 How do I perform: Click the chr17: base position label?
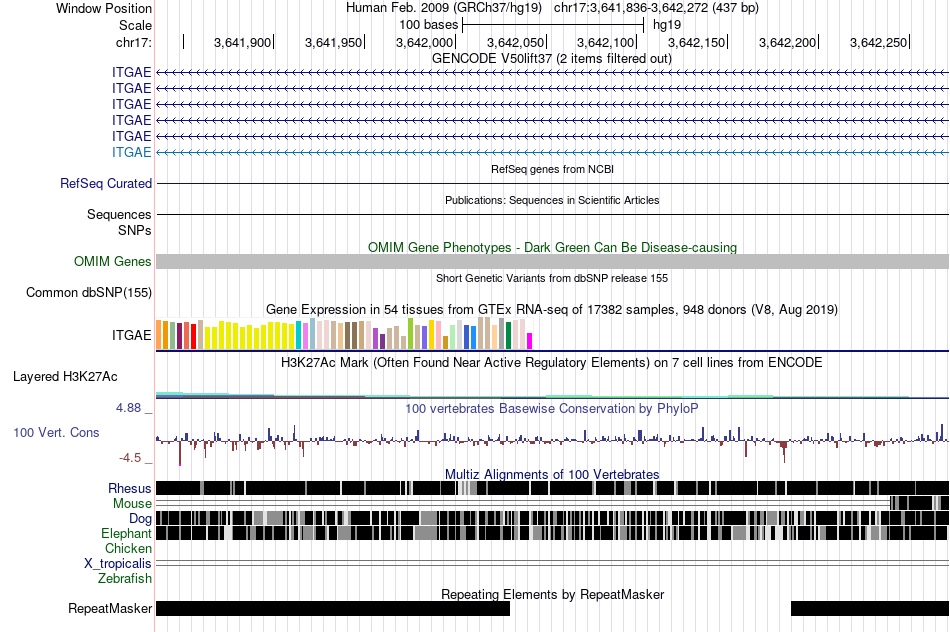pyautogui.click(x=133, y=42)
